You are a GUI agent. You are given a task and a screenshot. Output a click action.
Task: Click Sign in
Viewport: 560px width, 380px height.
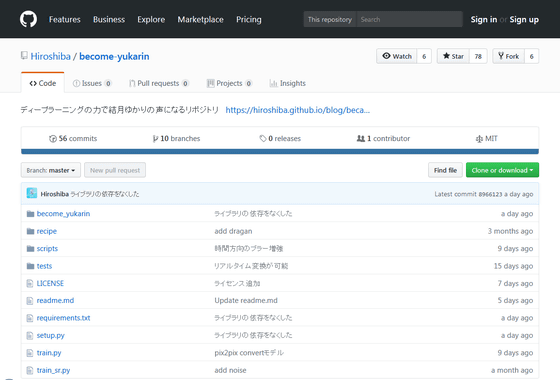tap(484, 19)
